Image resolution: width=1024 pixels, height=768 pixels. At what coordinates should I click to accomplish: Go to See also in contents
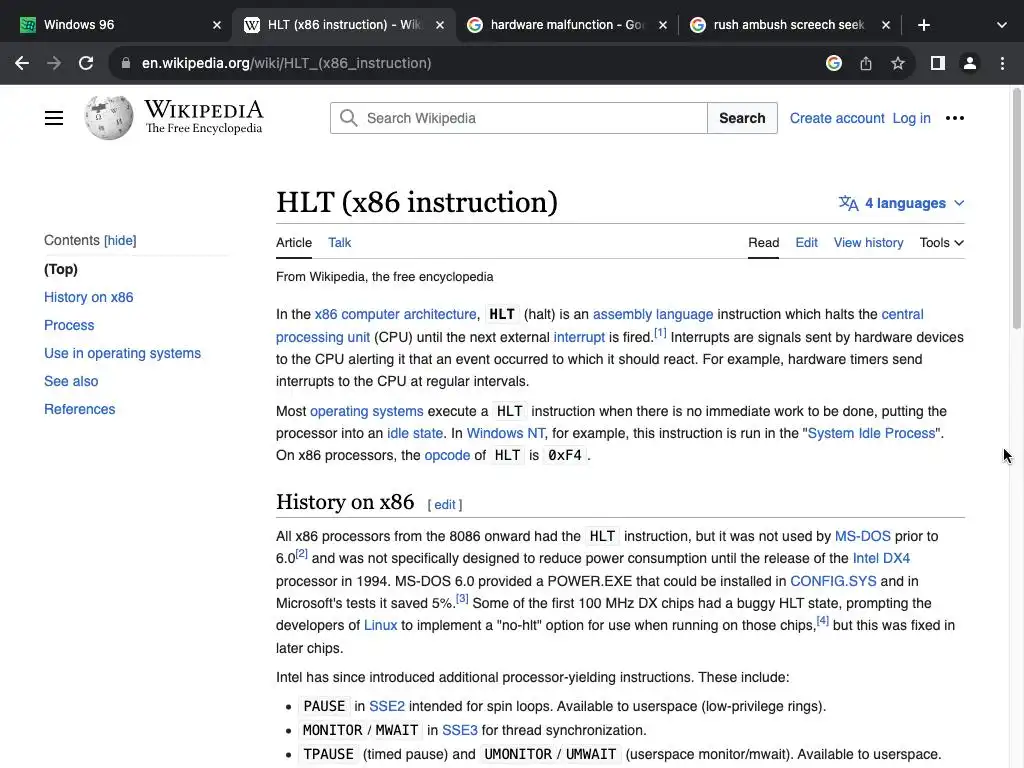pyautogui.click(x=71, y=381)
